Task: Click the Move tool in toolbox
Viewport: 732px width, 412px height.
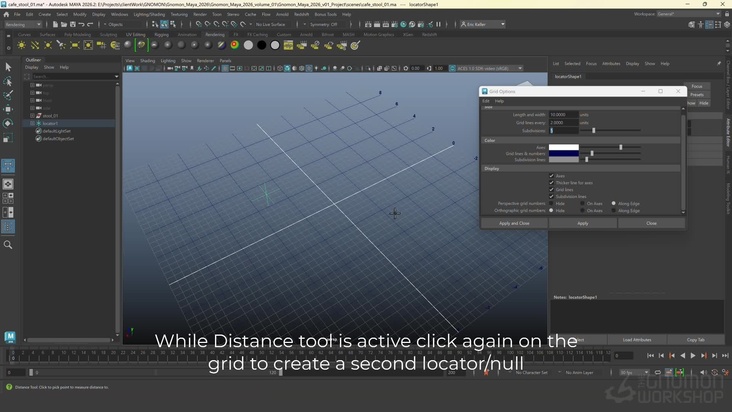Action: click(x=8, y=109)
